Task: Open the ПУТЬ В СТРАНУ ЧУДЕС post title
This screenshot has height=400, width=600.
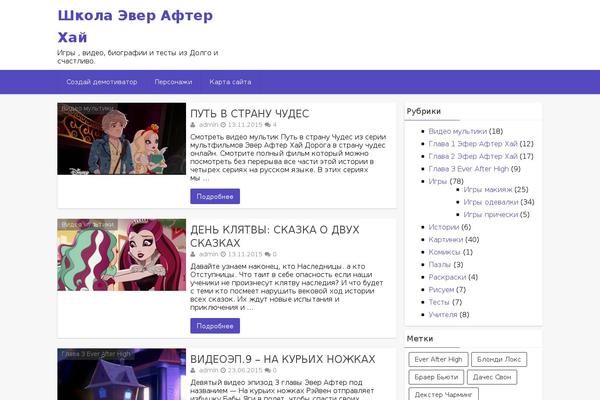Action: tap(249, 113)
